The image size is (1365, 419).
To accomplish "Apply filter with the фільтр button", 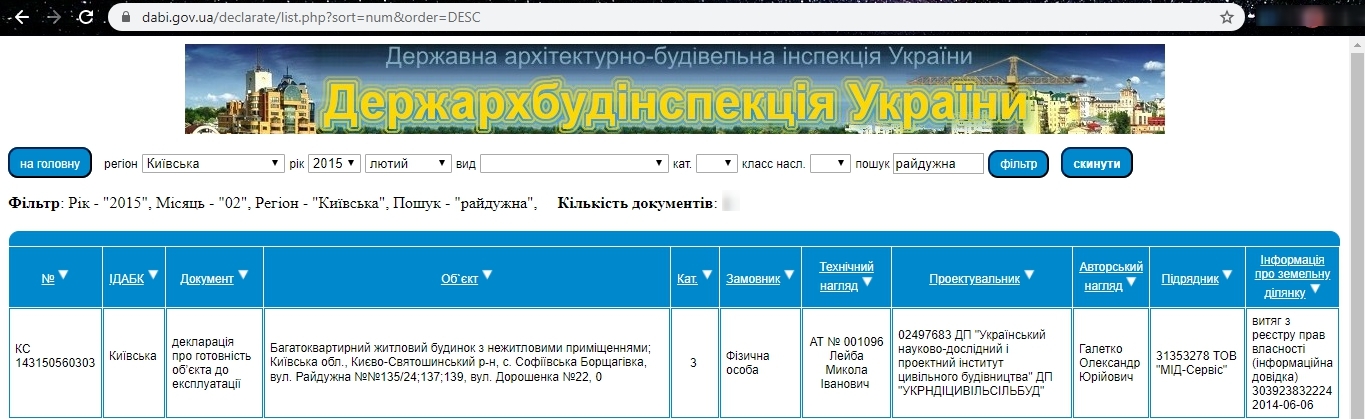I will [x=1019, y=163].
